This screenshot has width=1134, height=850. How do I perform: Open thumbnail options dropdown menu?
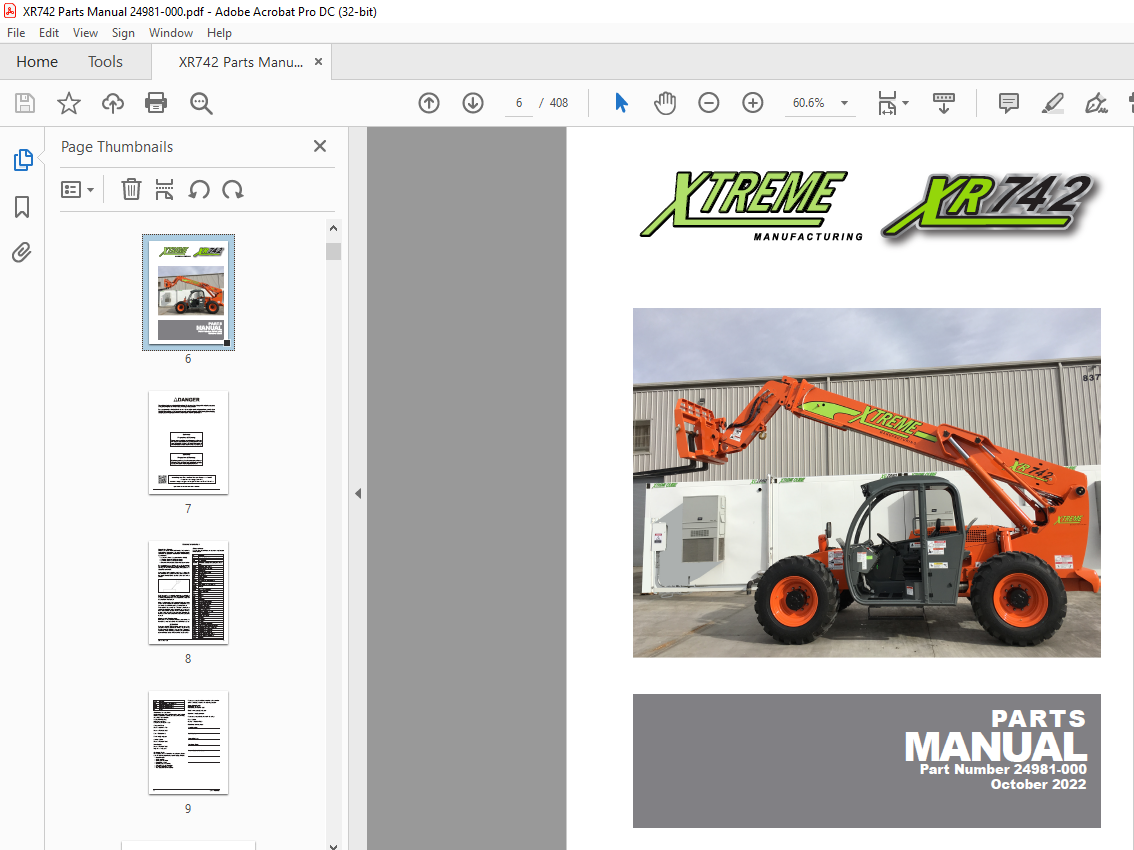tap(77, 190)
